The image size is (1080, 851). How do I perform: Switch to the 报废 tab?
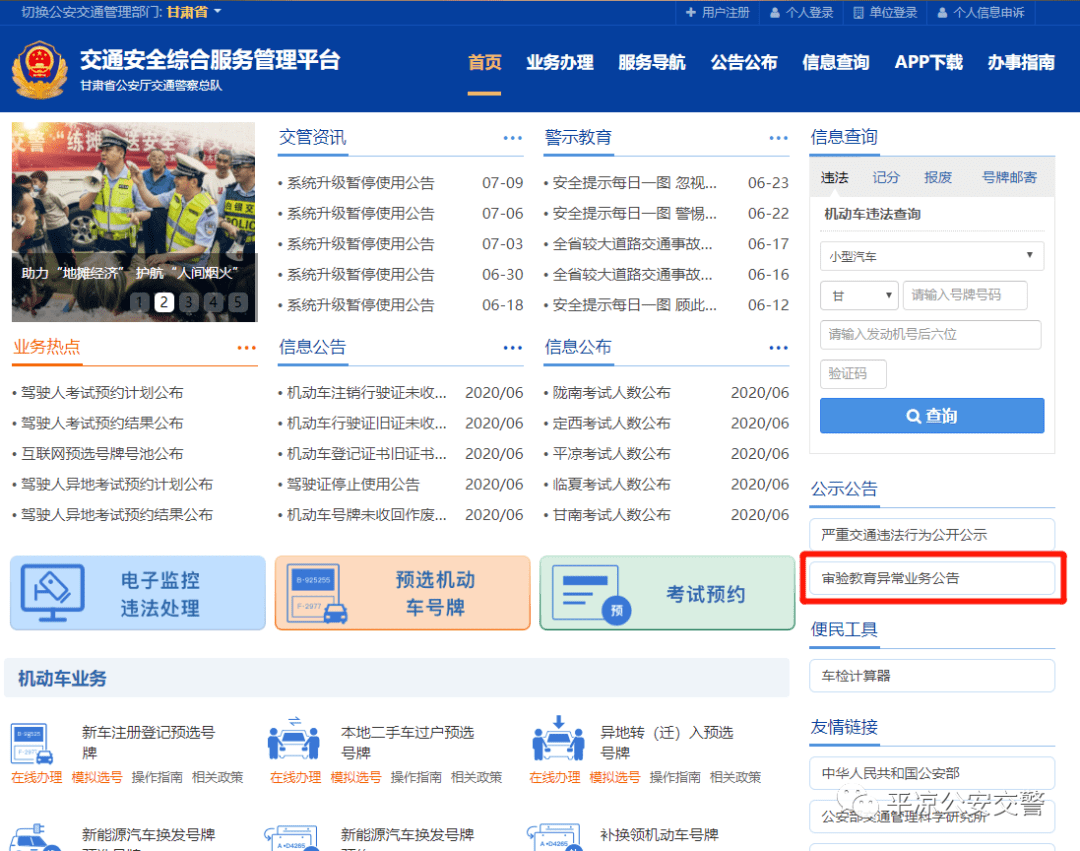(x=937, y=178)
